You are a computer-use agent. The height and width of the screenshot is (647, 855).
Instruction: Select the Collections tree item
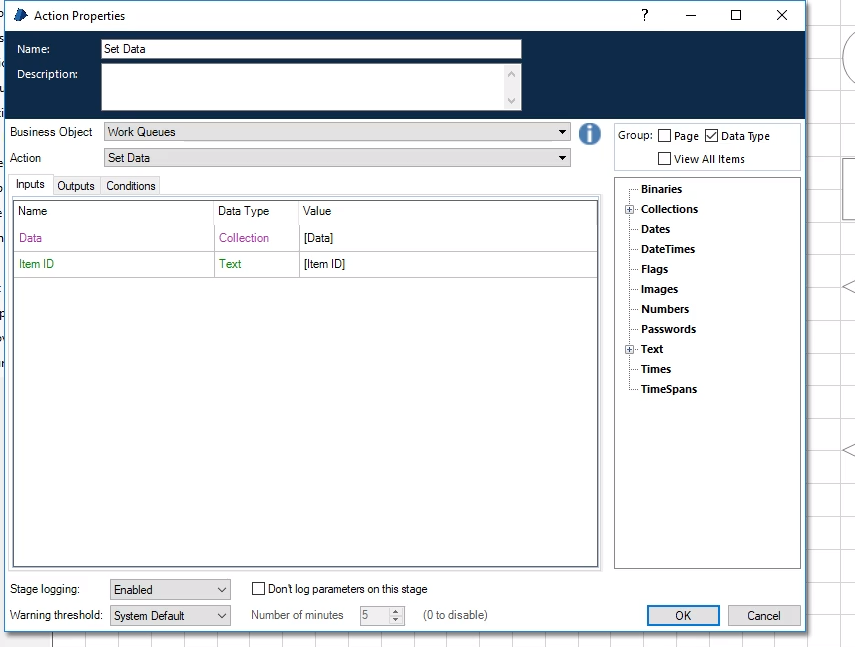669,209
